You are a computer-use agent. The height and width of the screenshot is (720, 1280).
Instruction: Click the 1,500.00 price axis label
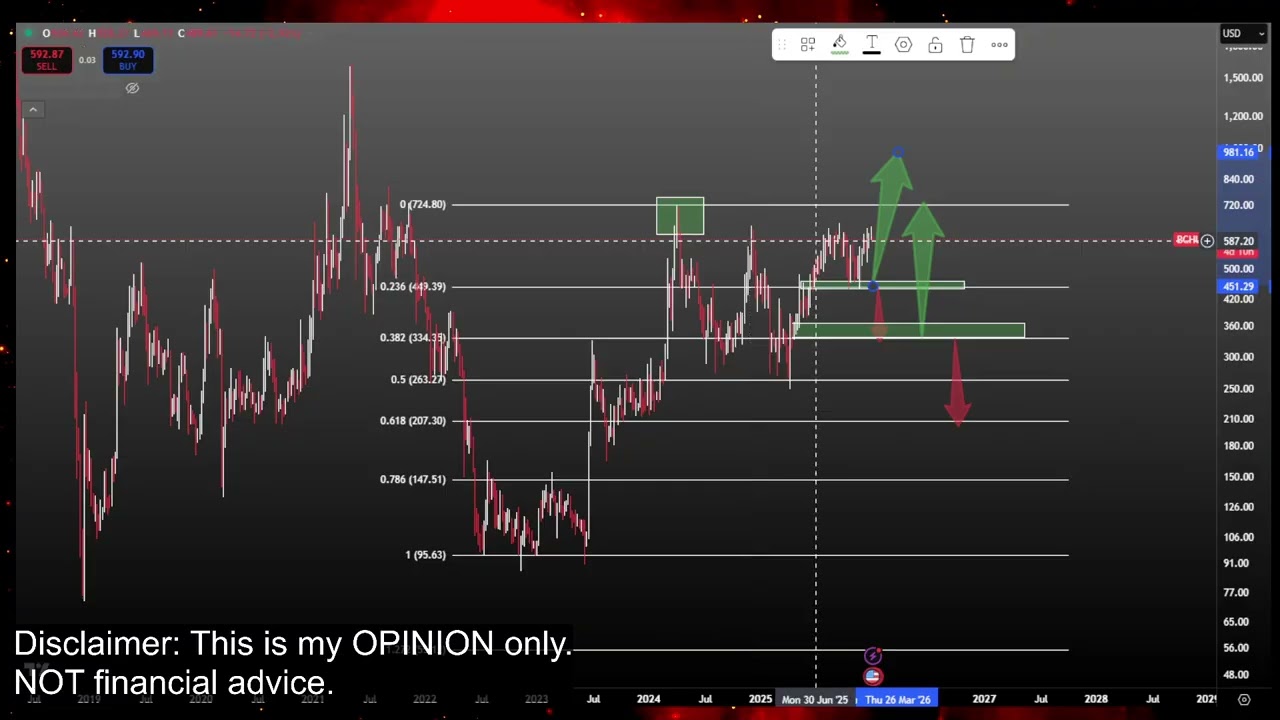coord(1243,78)
